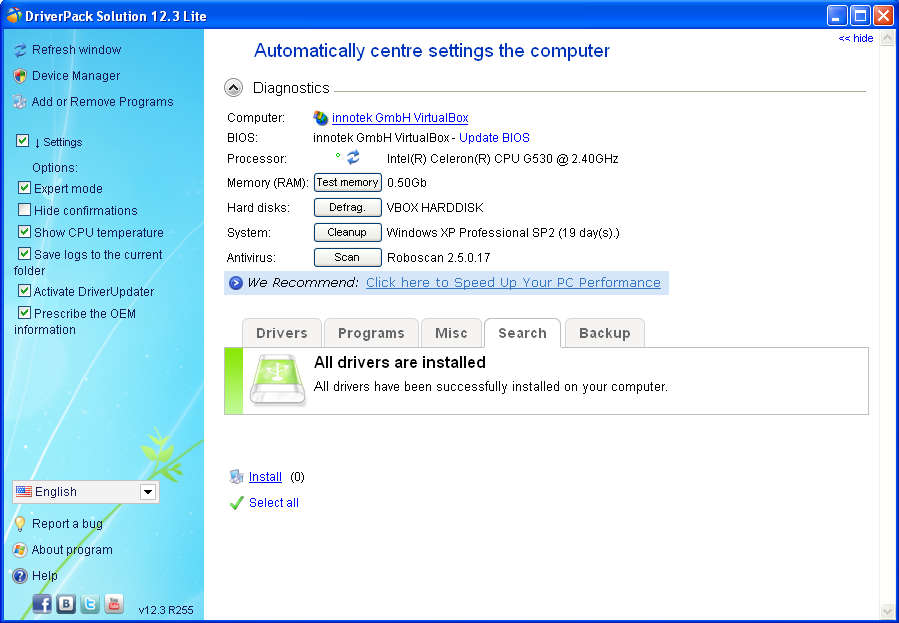Open the Twitter social icon
The width and height of the screenshot is (899, 623).
90,604
